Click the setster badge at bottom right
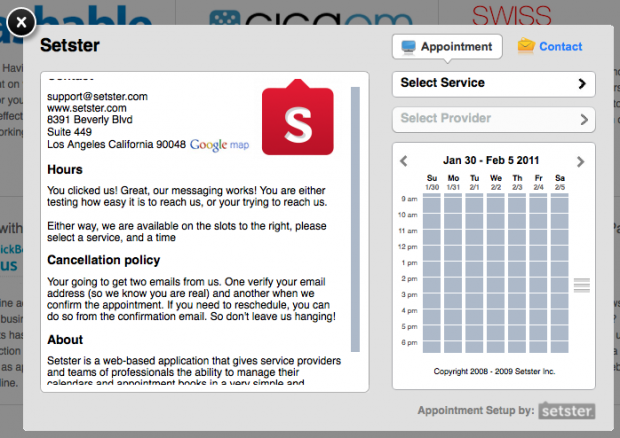This screenshot has height=438, width=620. [x=567, y=411]
